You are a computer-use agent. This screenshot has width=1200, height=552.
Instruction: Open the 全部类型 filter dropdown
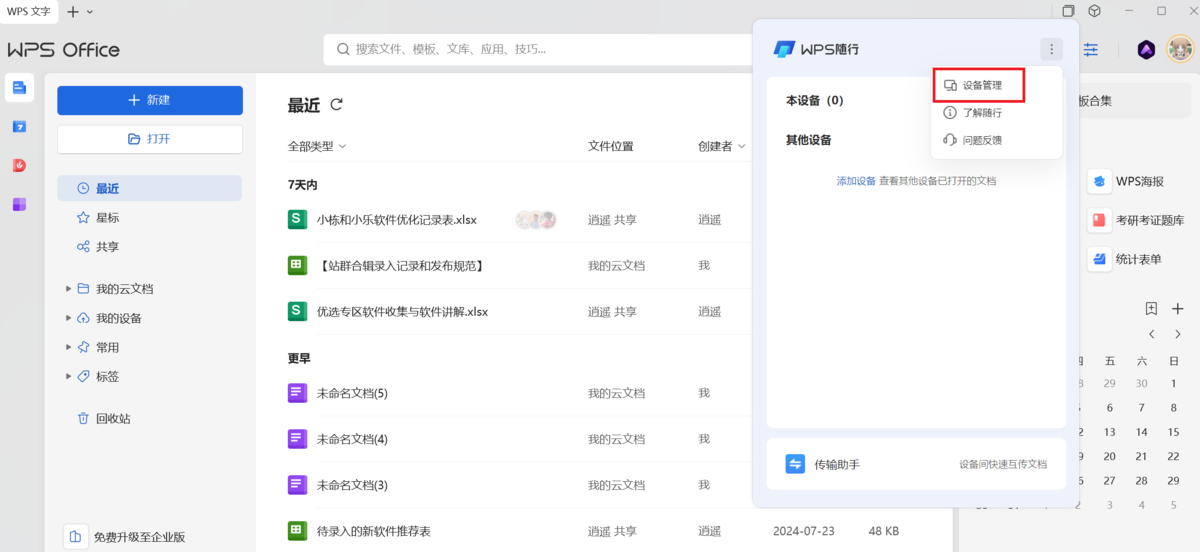click(317, 146)
